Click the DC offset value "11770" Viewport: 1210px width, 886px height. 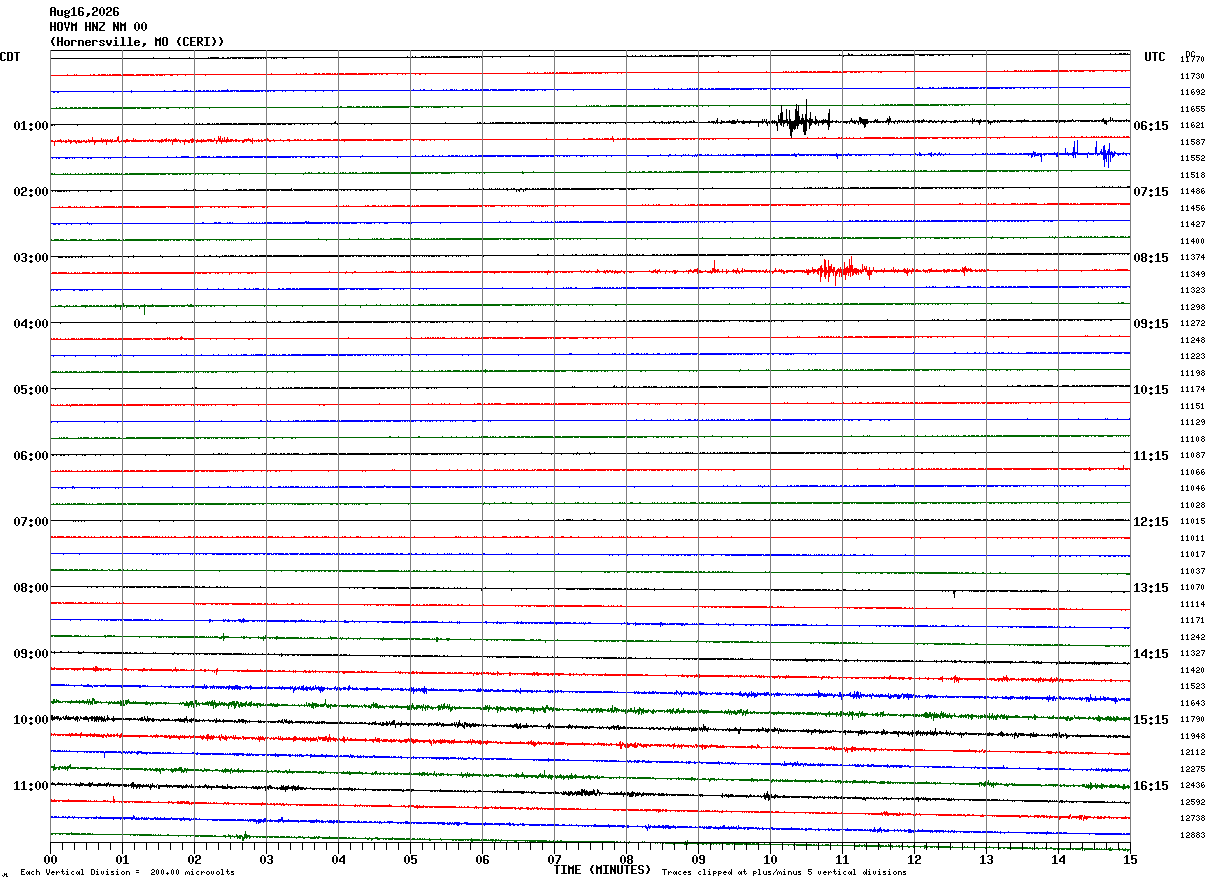point(1192,60)
